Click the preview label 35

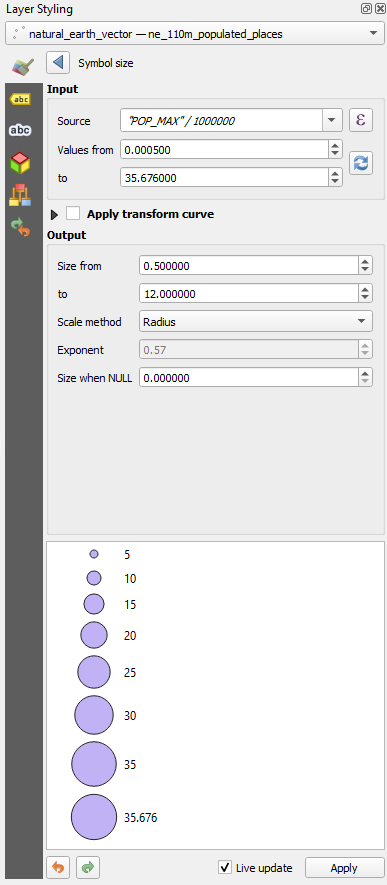[x=130, y=764]
